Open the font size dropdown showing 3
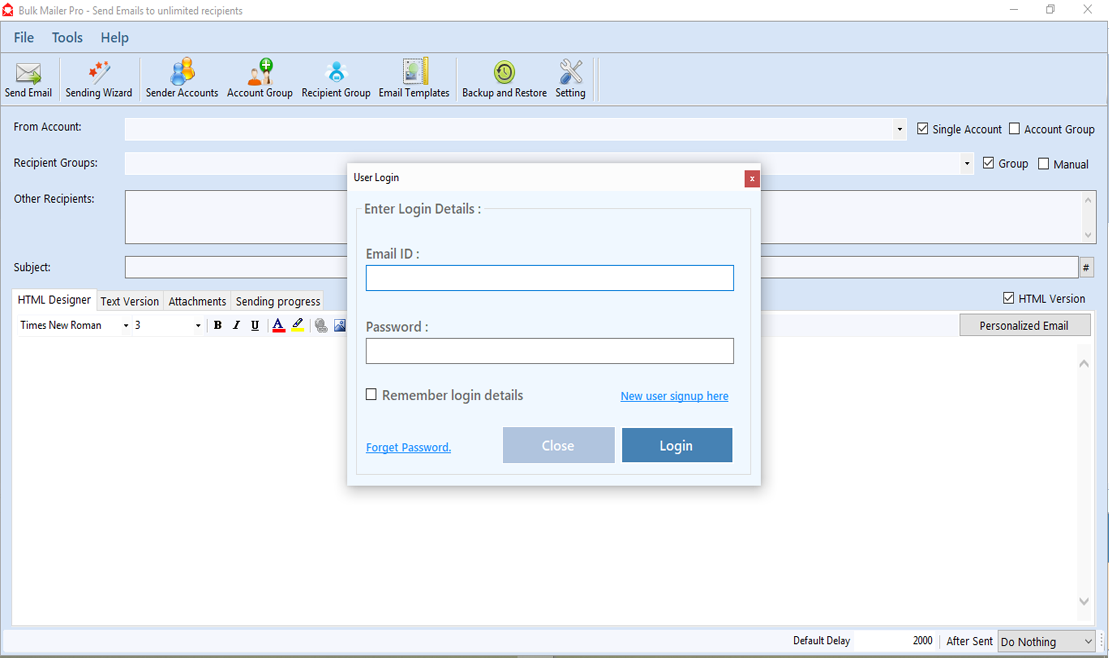 tap(198, 325)
